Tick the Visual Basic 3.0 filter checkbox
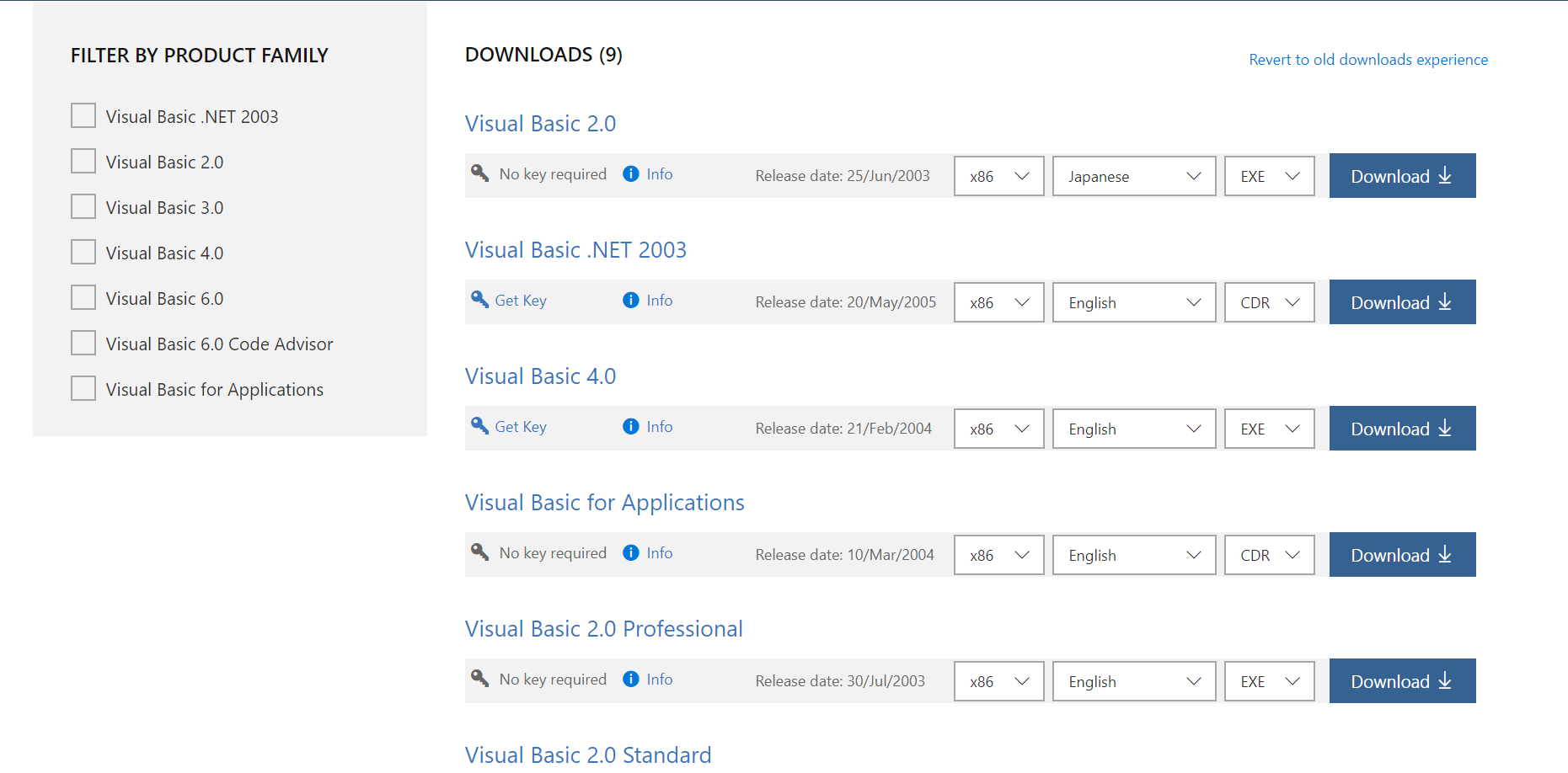This screenshot has height=773, width=1568. pos(83,206)
